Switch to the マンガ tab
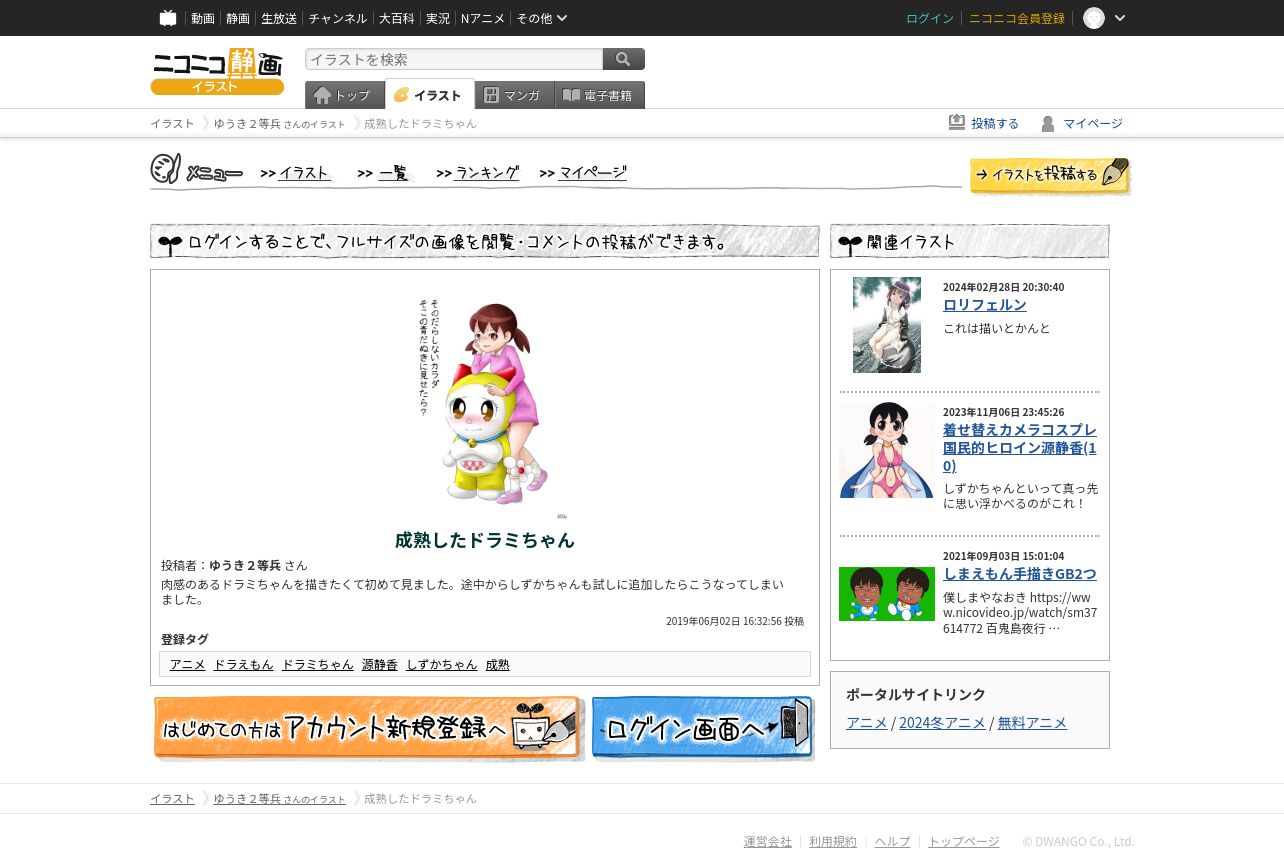The height and width of the screenshot is (854, 1284). click(515, 95)
